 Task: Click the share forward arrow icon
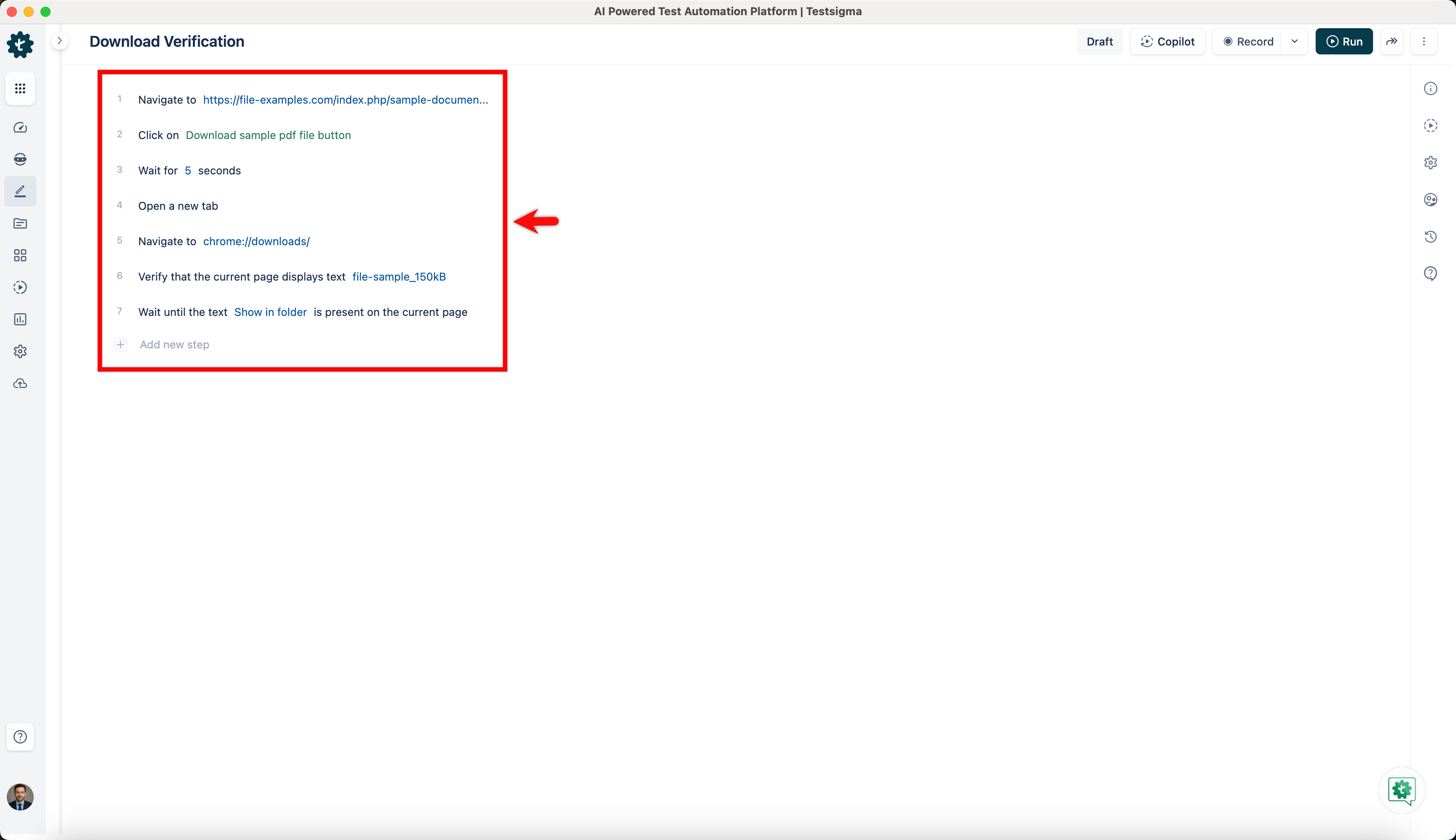coord(1392,42)
